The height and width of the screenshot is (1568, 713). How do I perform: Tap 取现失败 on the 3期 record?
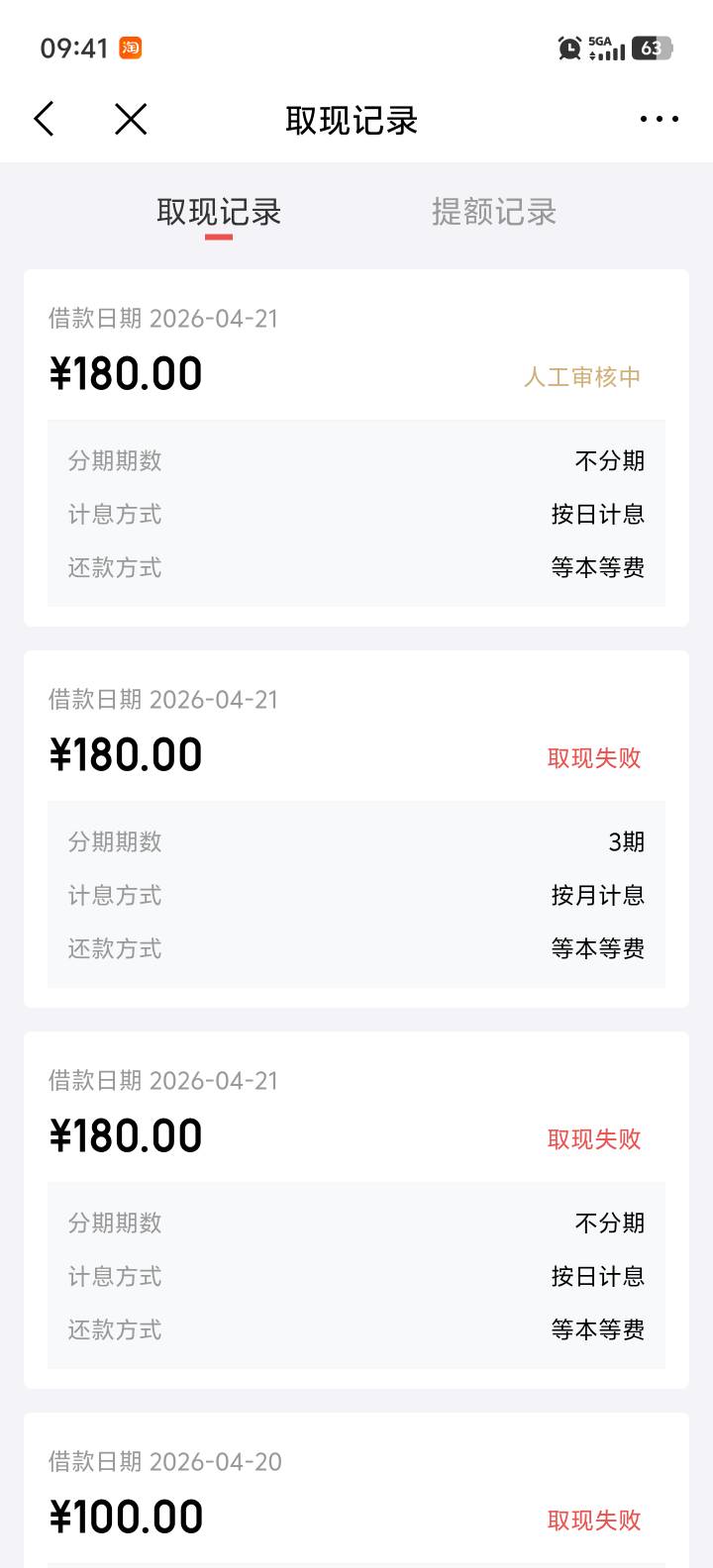(x=594, y=758)
